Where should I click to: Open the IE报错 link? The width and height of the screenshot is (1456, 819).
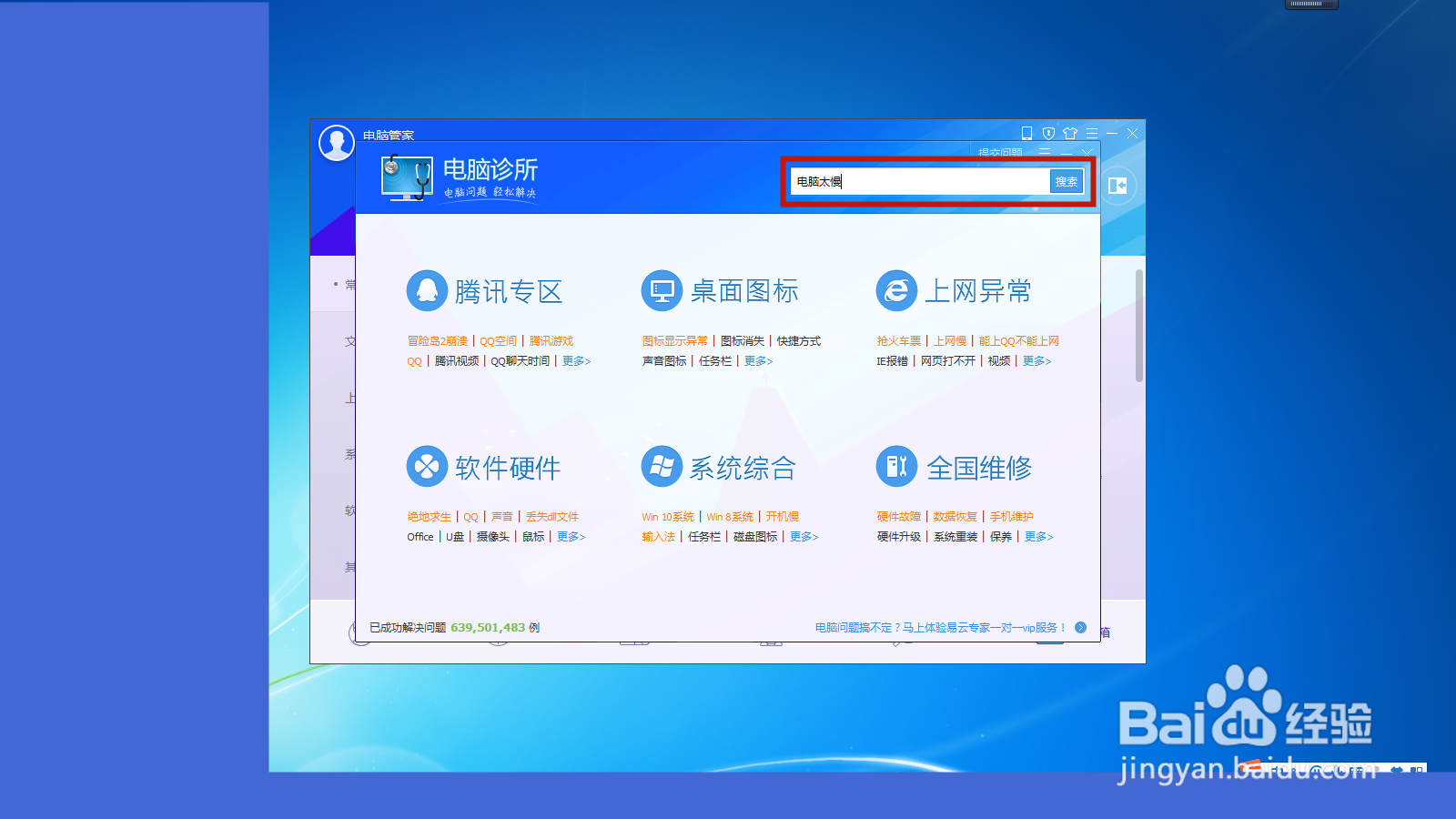[893, 361]
